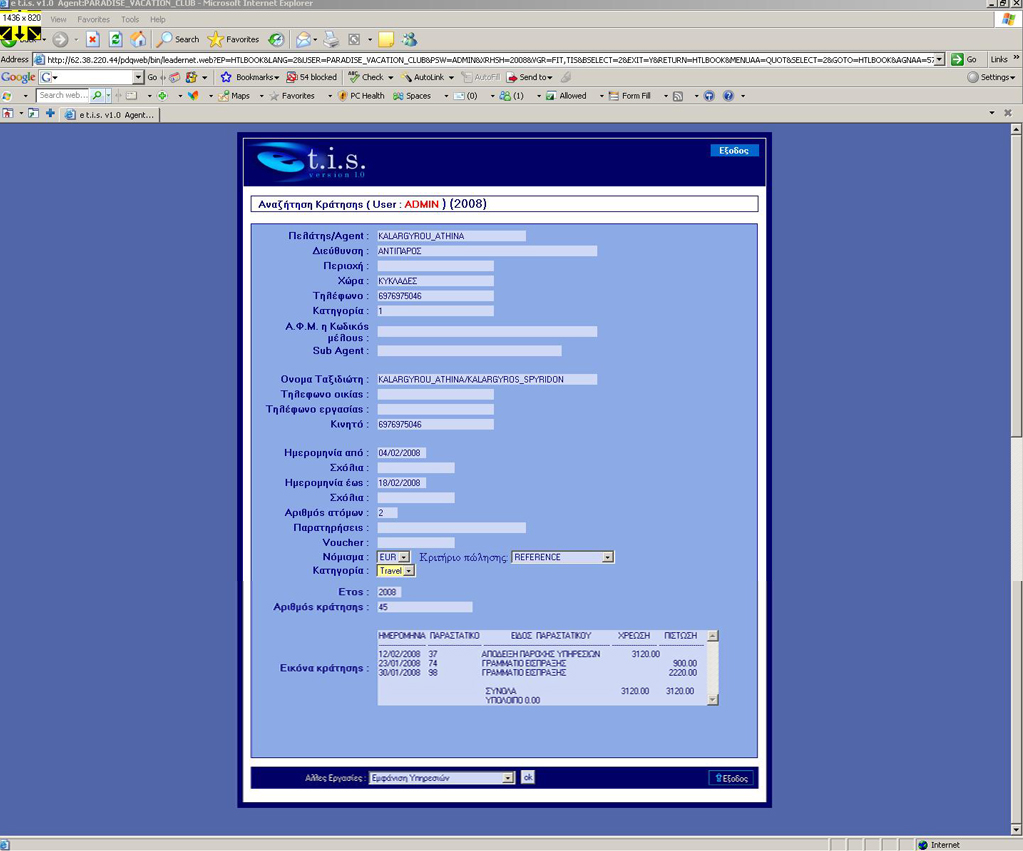Screen dimensions: 1023x851
Task: Click the Sub Agent field
Action: pos(470,351)
